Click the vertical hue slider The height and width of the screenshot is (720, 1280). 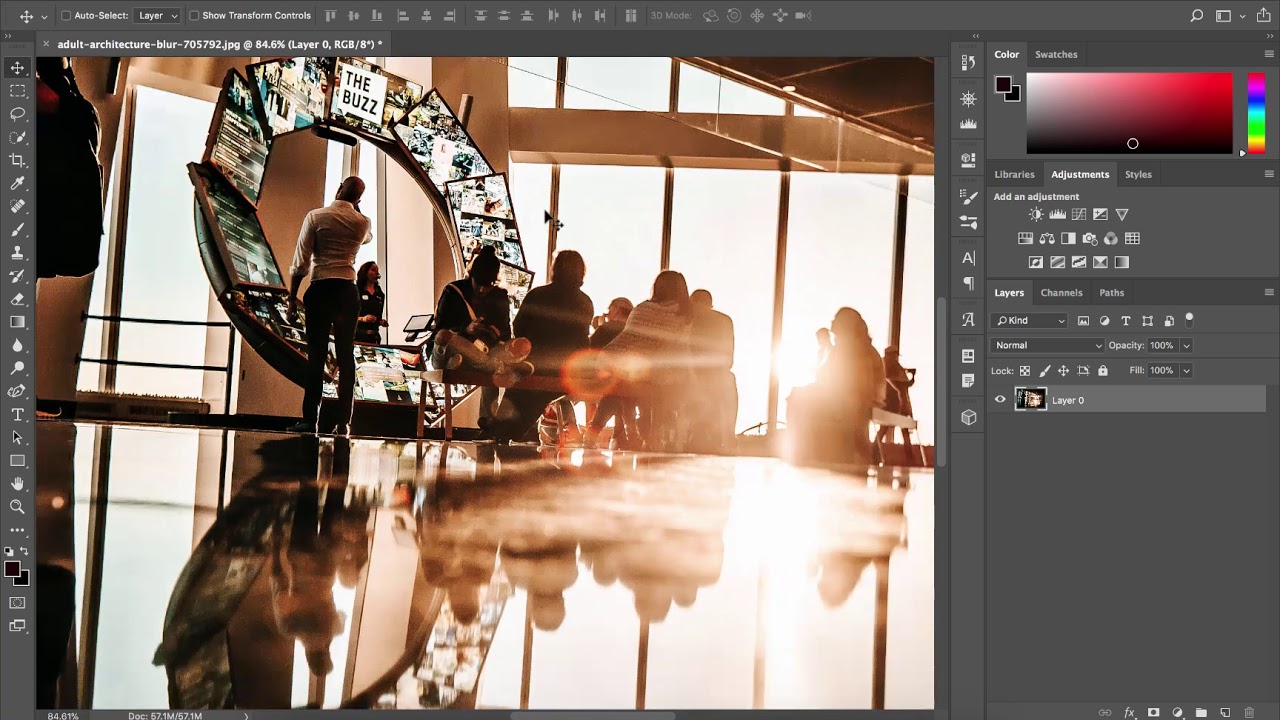click(1255, 113)
